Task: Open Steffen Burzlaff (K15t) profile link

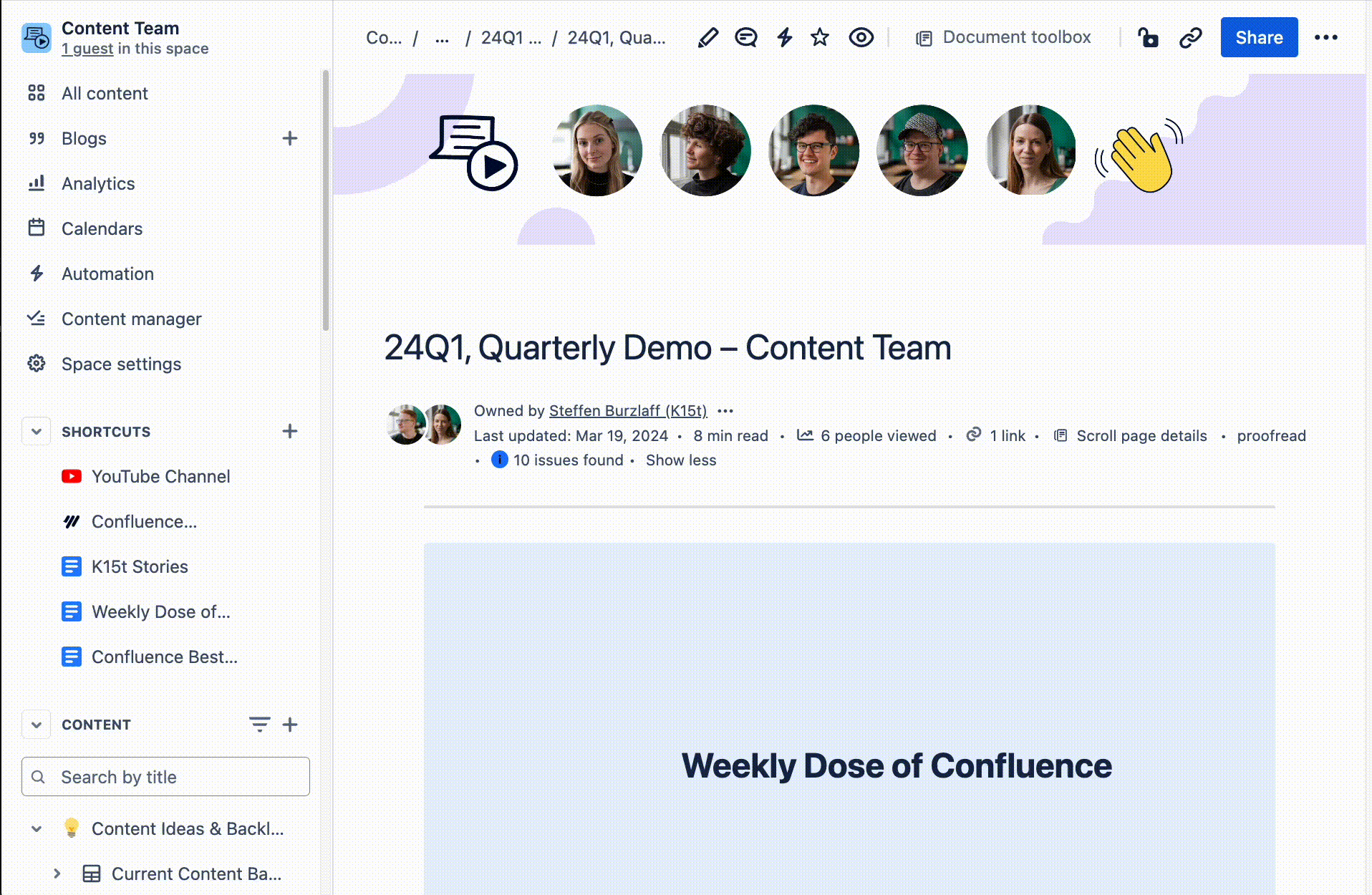Action: tap(628, 410)
